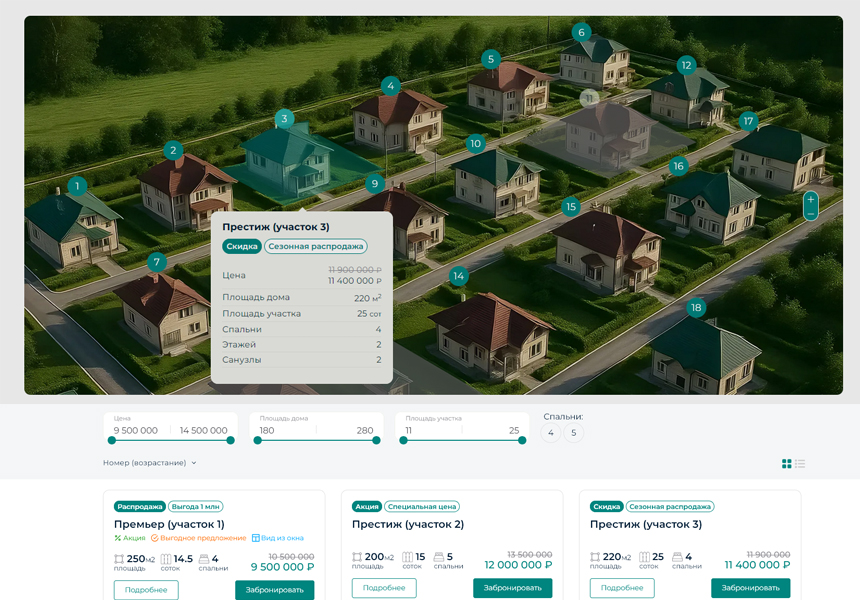Choose plot marker 14 on map
This screenshot has width=860, height=600.
click(459, 276)
